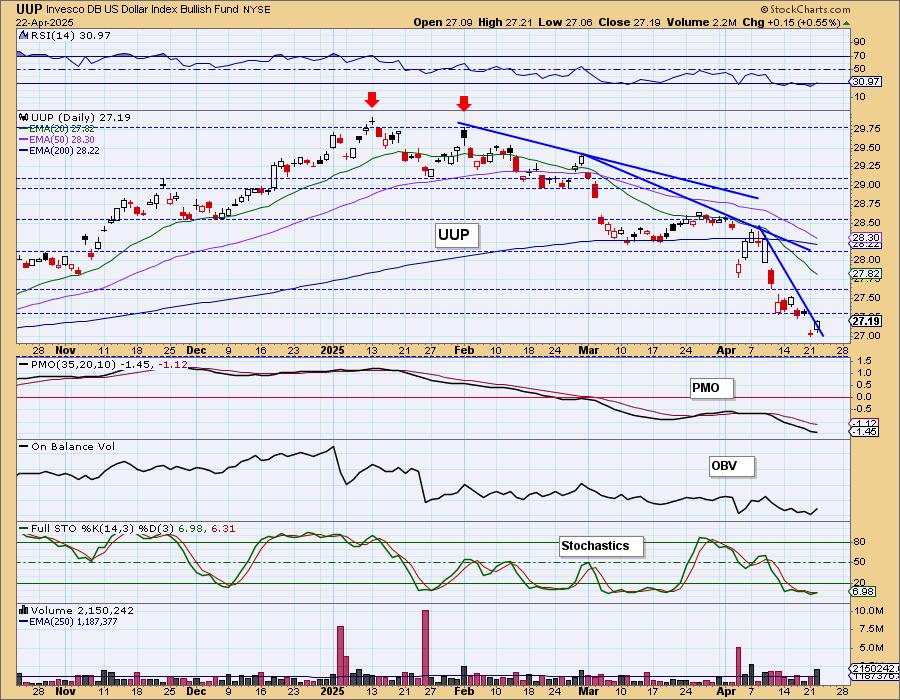This screenshot has width=900, height=700.
Task: Click the PMO label box
Action: click(x=711, y=388)
